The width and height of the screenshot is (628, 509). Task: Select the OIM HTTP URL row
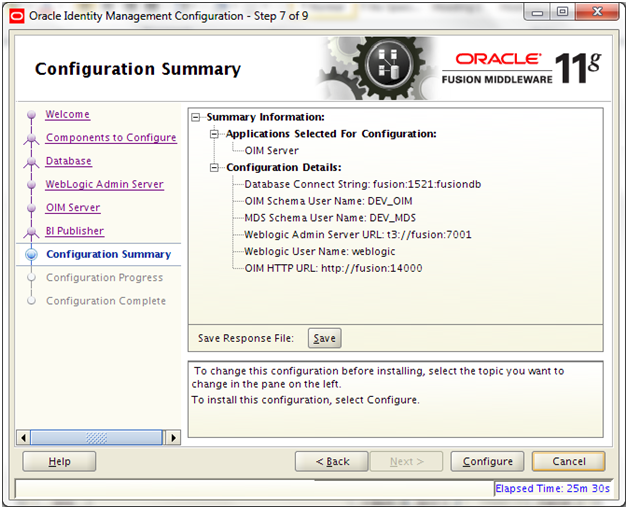tap(333, 268)
